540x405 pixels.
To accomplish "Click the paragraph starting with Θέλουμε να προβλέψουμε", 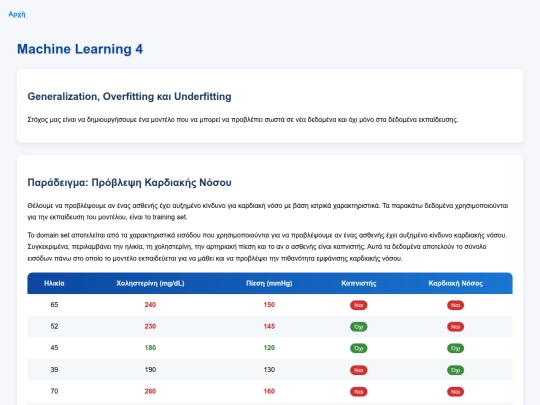I will (268, 211).
